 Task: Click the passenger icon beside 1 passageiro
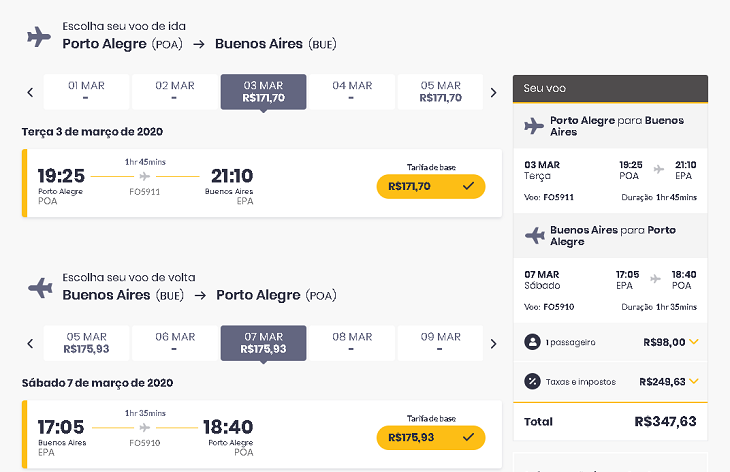(532, 342)
